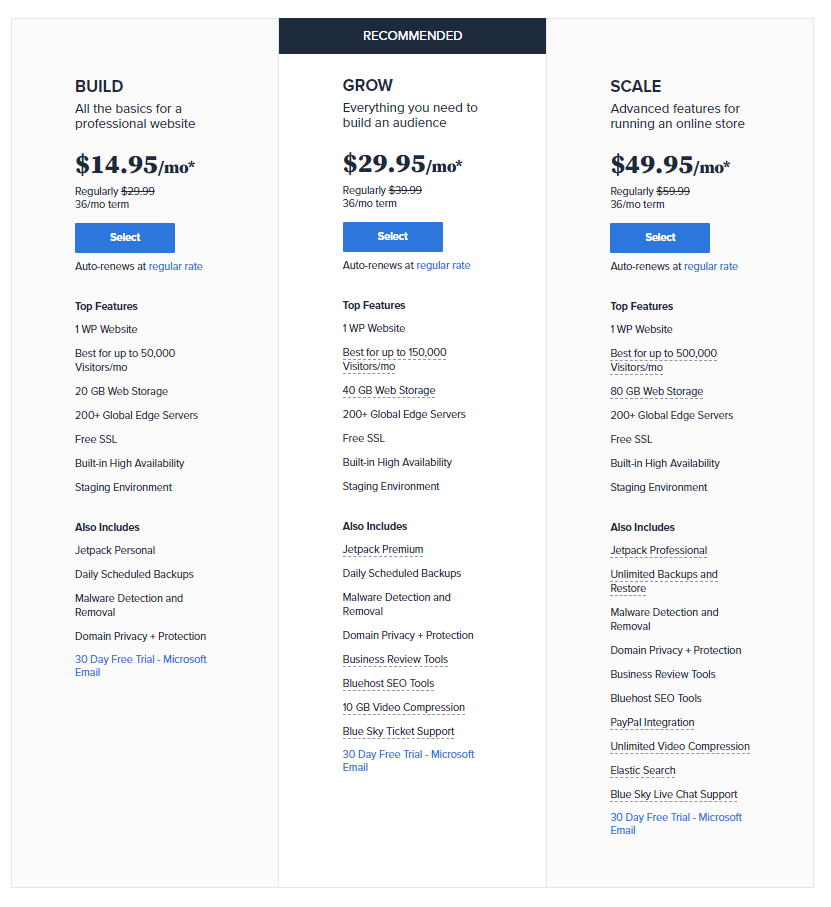Click Jetpack Premium tooltip text
The width and height of the screenshot is (831, 907).
click(383, 550)
